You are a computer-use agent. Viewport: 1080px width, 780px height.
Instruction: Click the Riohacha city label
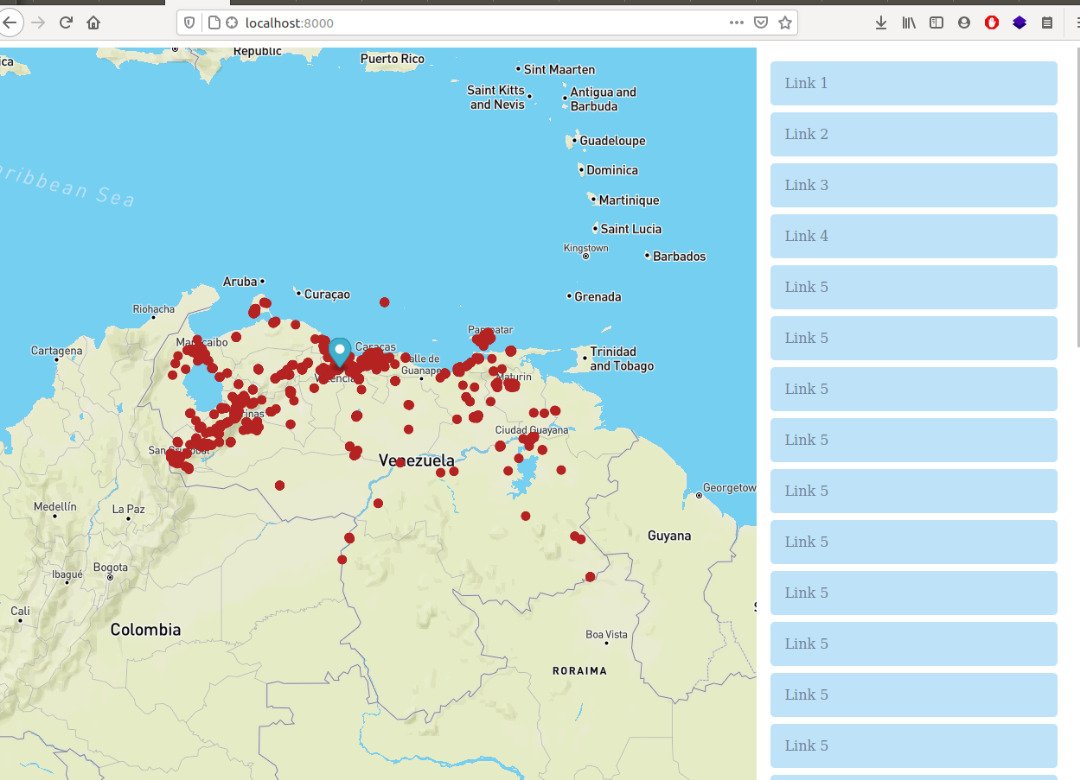[x=154, y=309]
